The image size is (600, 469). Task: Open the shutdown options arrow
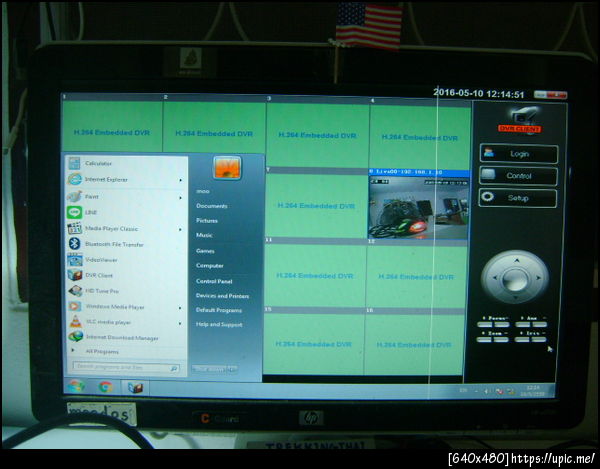[233, 369]
